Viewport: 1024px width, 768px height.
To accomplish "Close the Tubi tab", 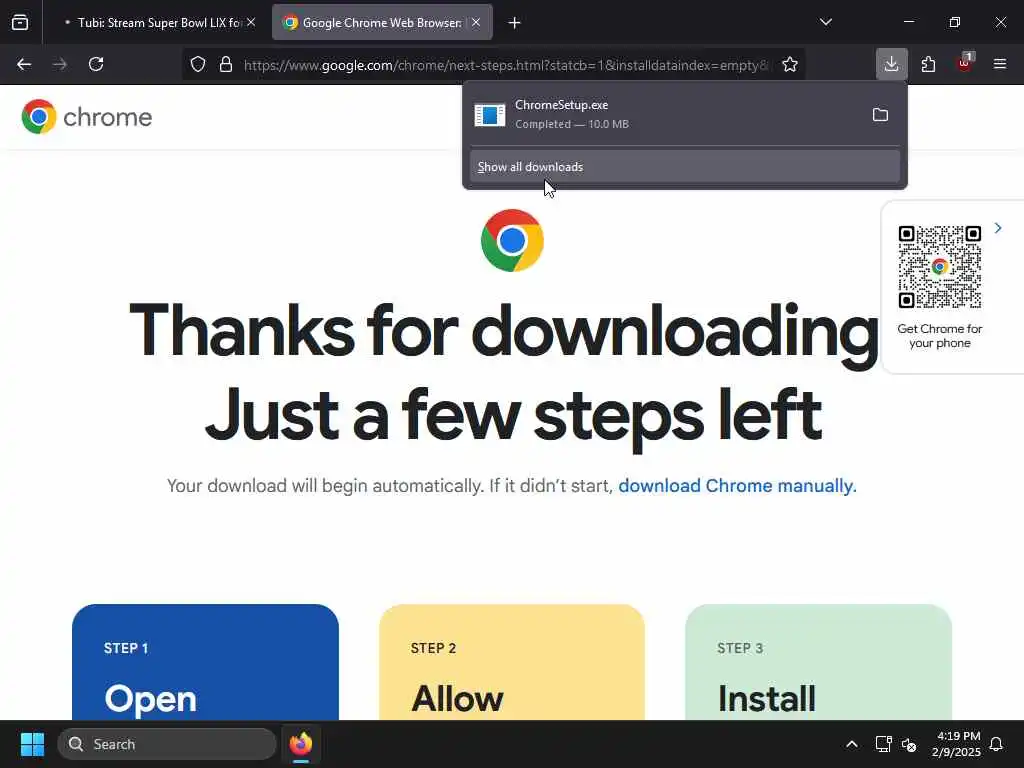I will pyautogui.click(x=251, y=22).
